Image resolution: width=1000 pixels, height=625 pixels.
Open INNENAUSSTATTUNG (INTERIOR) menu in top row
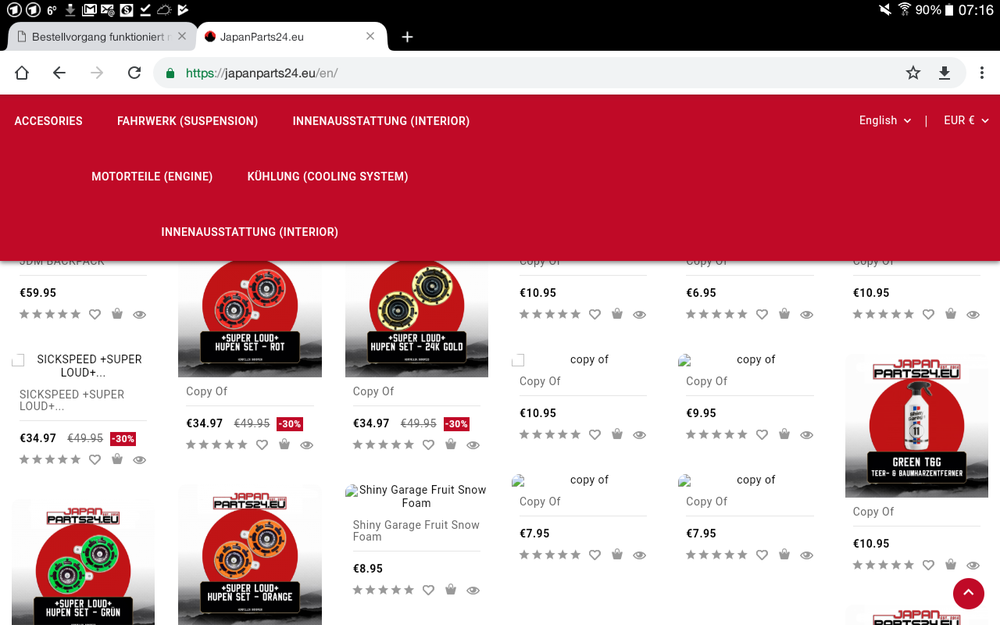(x=381, y=121)
